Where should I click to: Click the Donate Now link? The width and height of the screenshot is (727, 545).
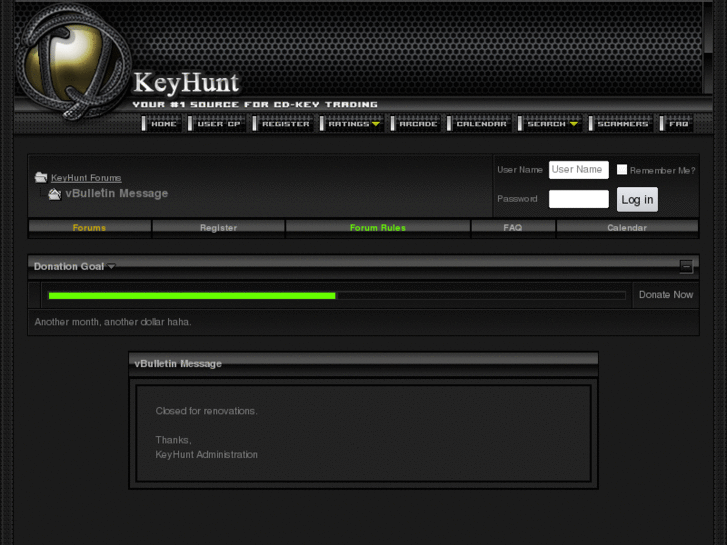(x=666, y=295)
